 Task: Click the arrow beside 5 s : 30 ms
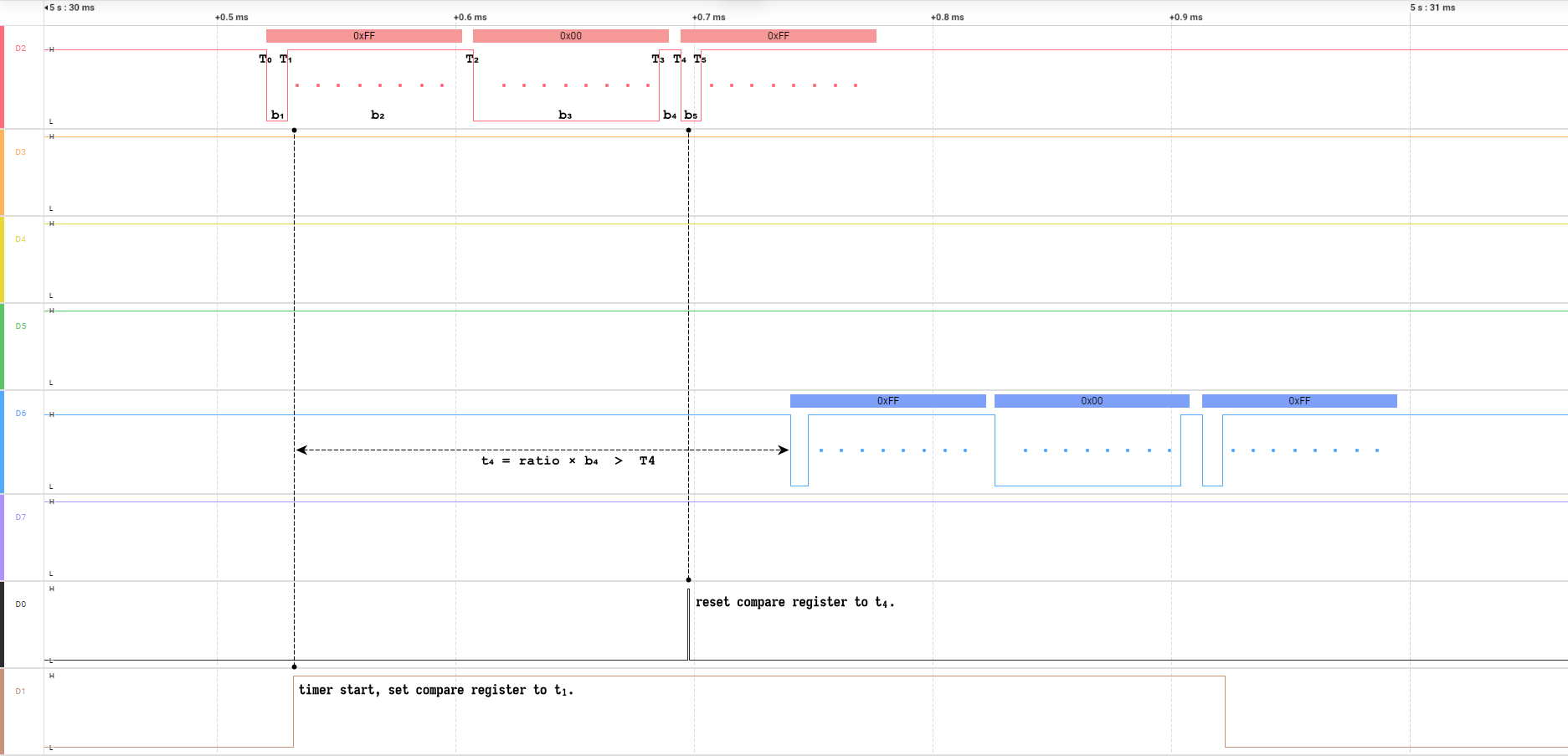(46, 8)
